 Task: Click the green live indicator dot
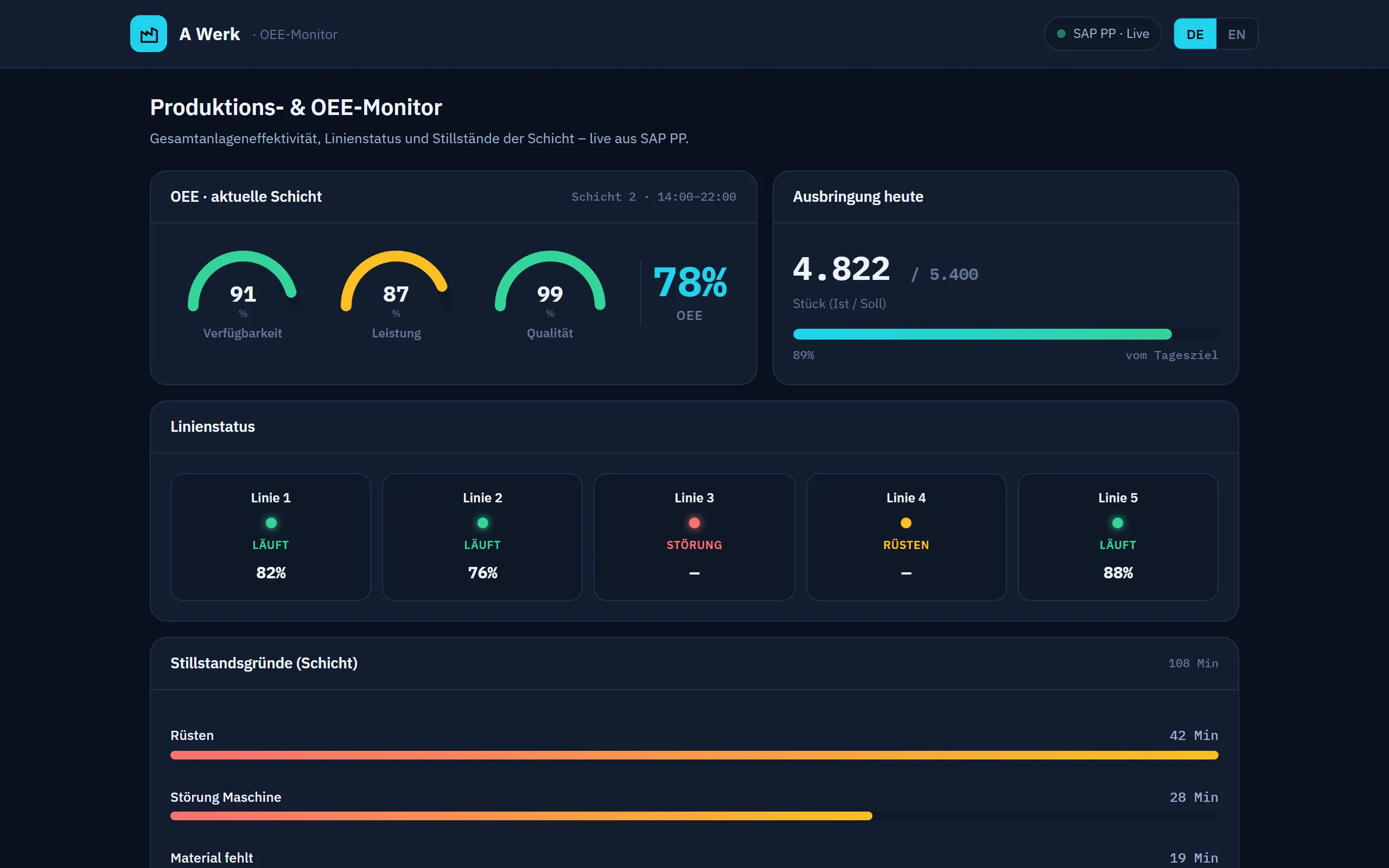[1061, 34]
